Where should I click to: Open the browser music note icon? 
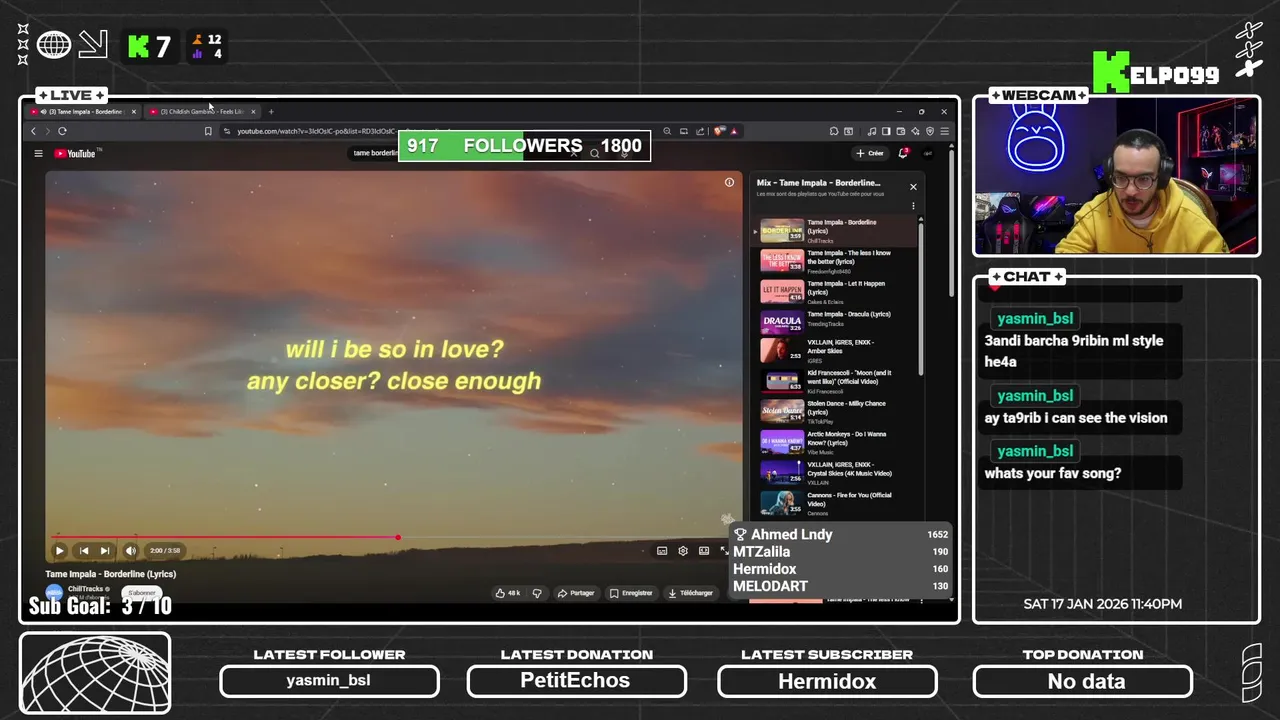point(872,131)
